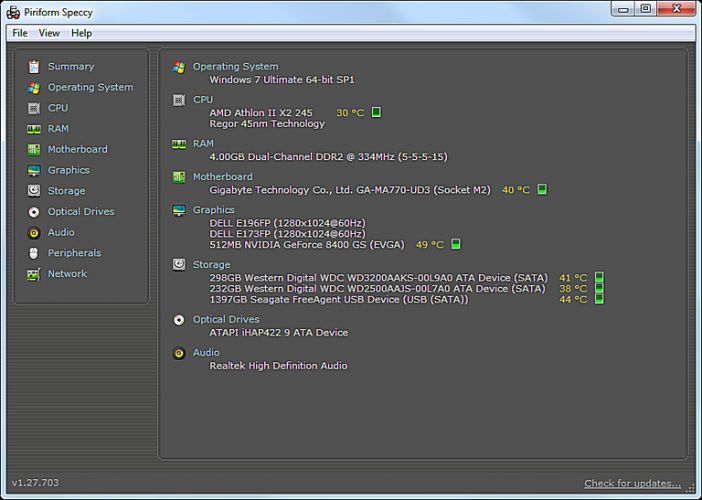Click the 512MB NVIDIA GeForce 8400 GS text
The width and height of the screenshot is (702, 500).
click(307, 245)
